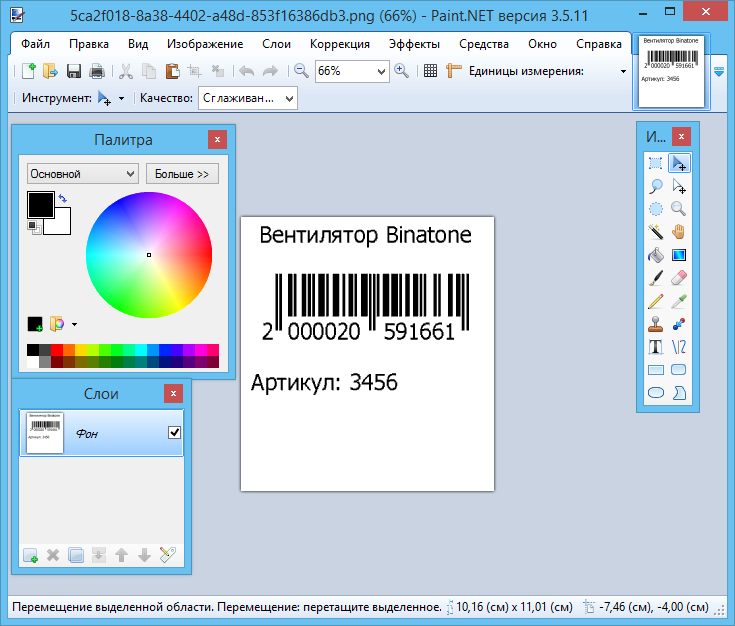Click the Zoom in magnifier icon

[x=401, y=71]
